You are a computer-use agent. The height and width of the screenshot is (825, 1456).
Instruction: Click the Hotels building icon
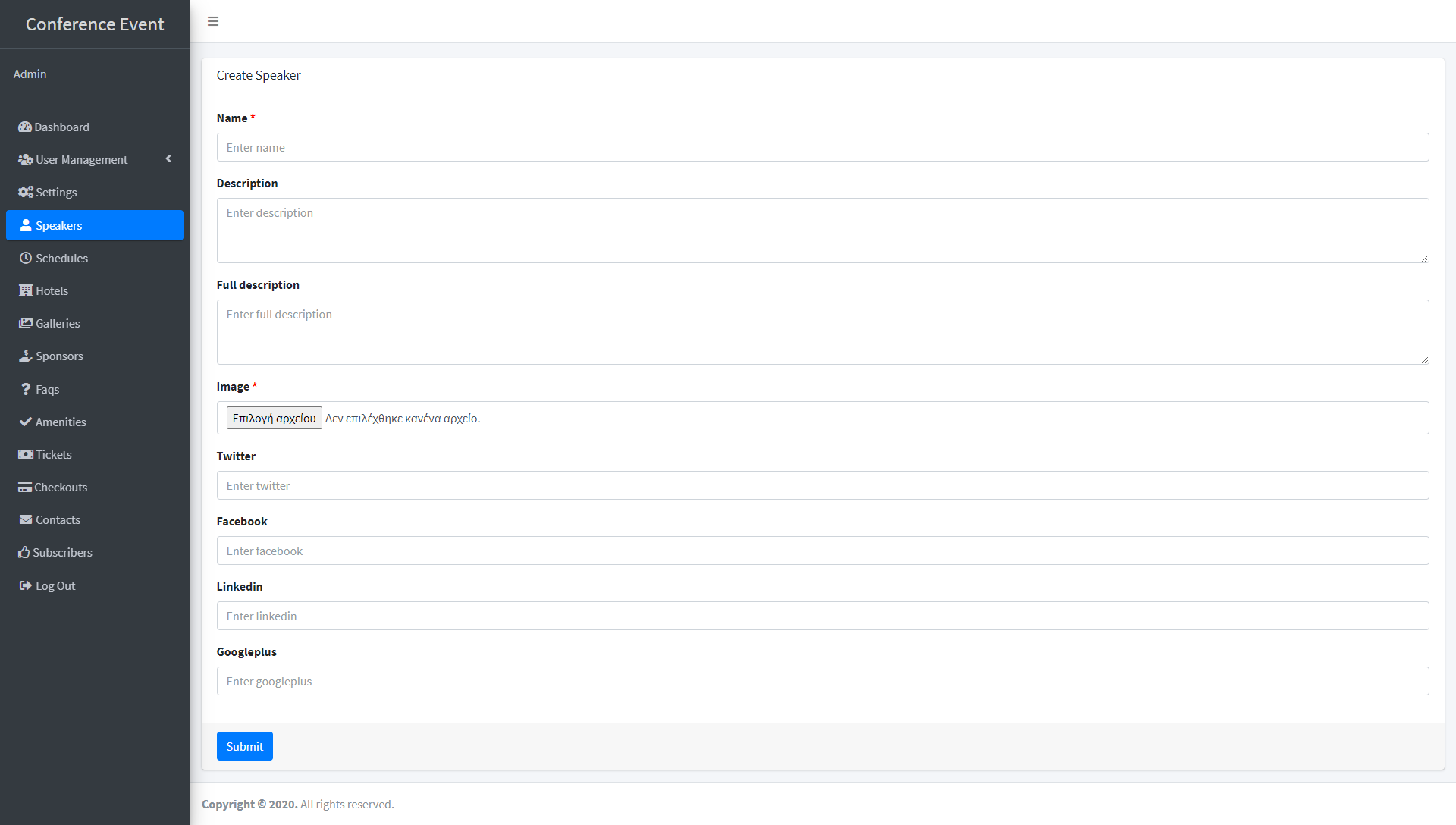[x=26, y=291]
